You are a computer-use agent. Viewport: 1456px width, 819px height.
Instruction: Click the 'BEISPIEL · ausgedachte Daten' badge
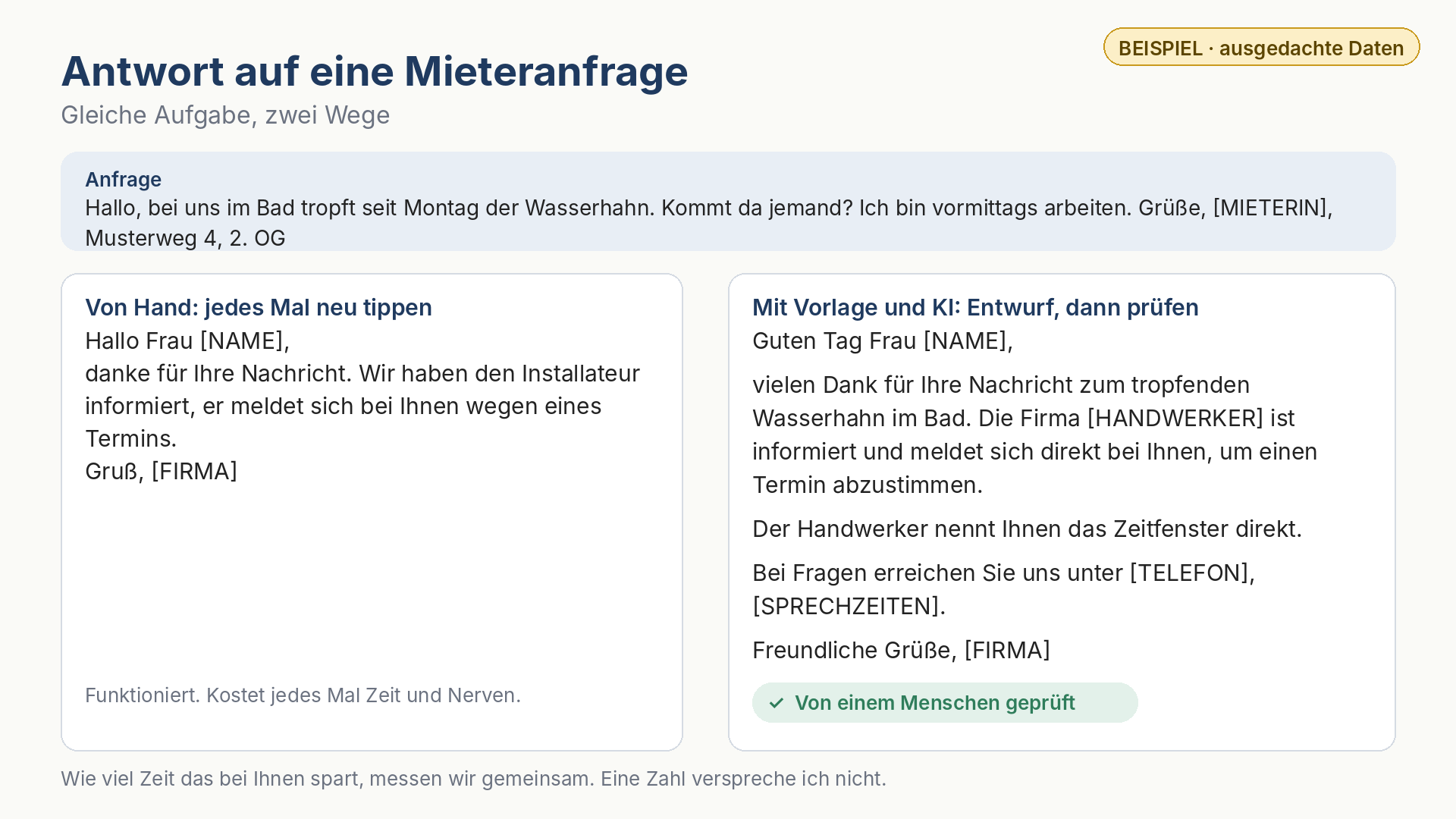(1261, 48)
